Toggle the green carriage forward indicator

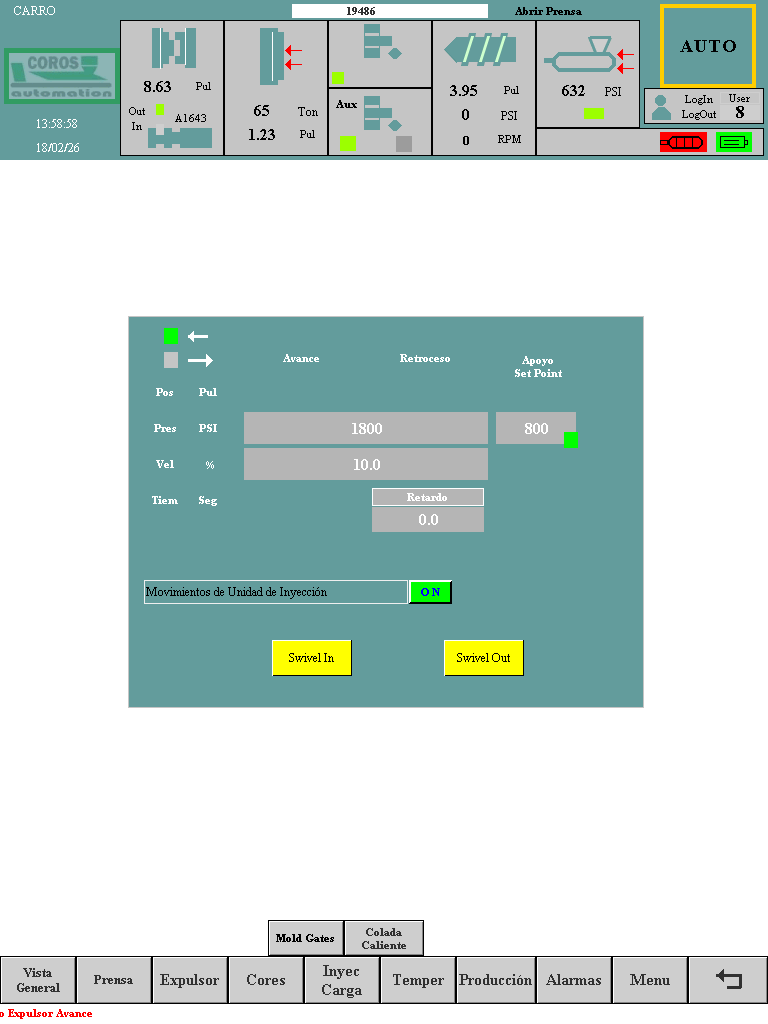[171, 336]
